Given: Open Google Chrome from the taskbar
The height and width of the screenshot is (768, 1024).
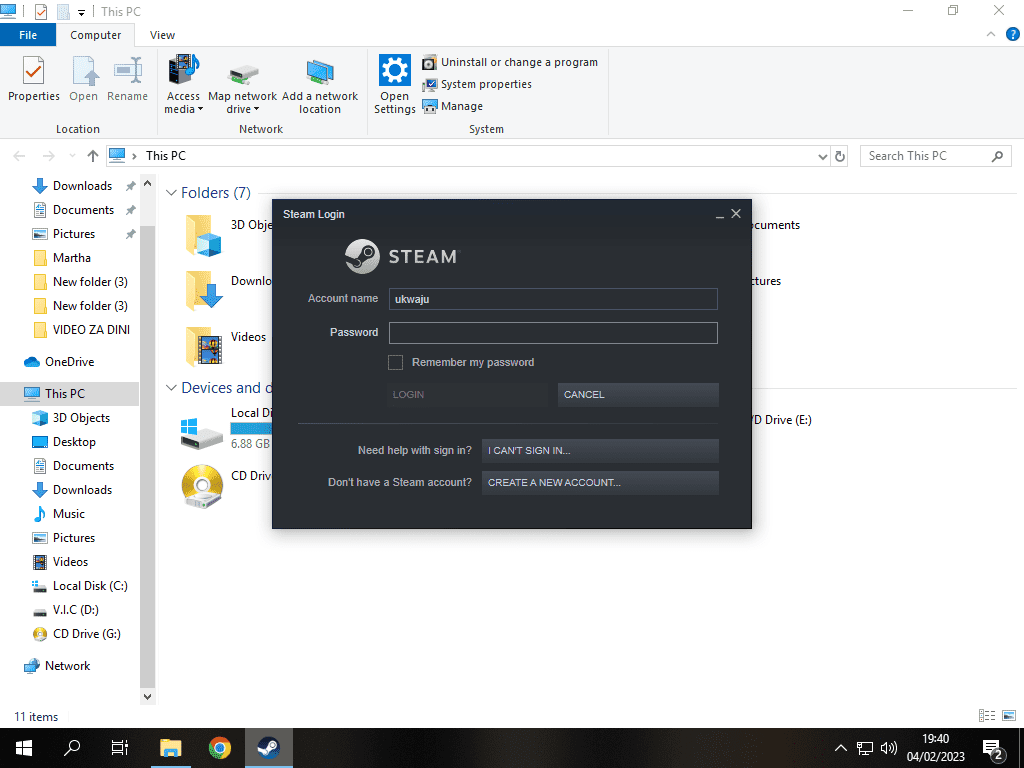Looking at the screenshot, I should [220, 748].
